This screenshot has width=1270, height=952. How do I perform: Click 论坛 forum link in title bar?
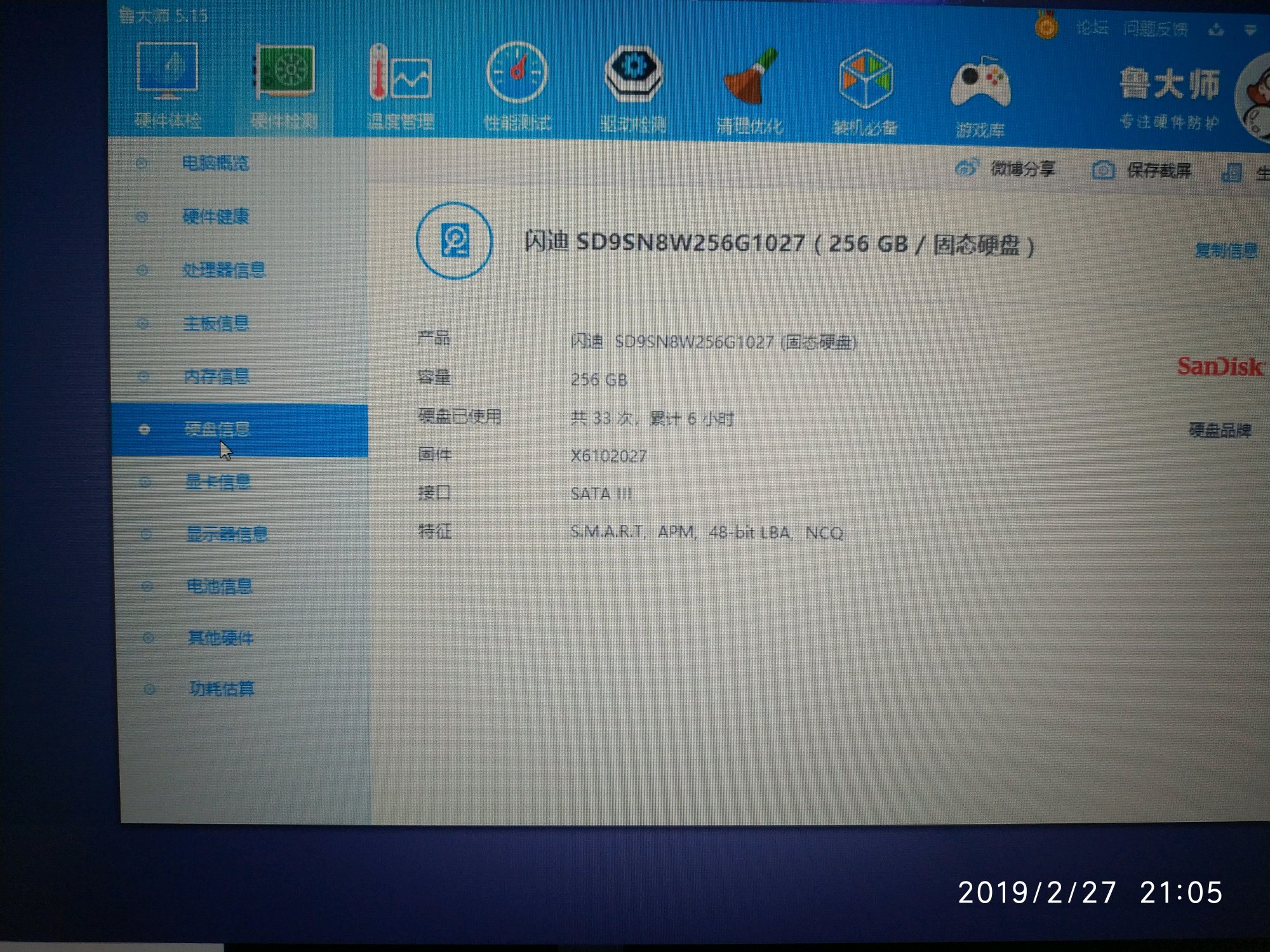pyautogui.click(x=1092, y=28)
